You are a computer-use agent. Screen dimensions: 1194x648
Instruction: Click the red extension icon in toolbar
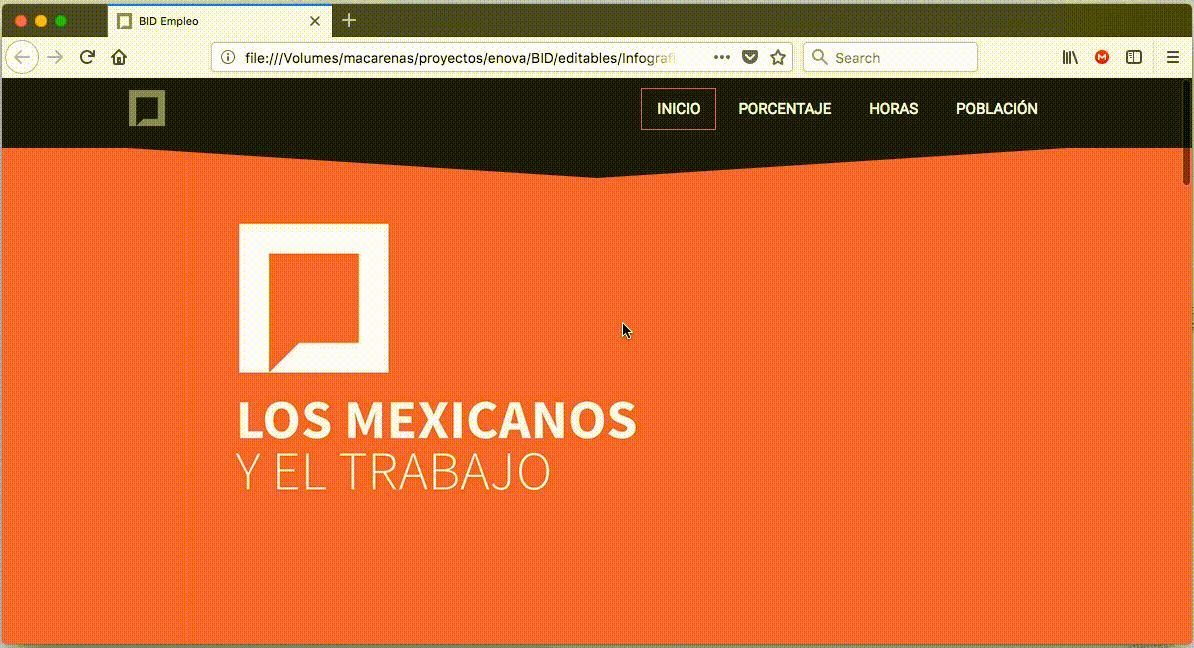1102,58
